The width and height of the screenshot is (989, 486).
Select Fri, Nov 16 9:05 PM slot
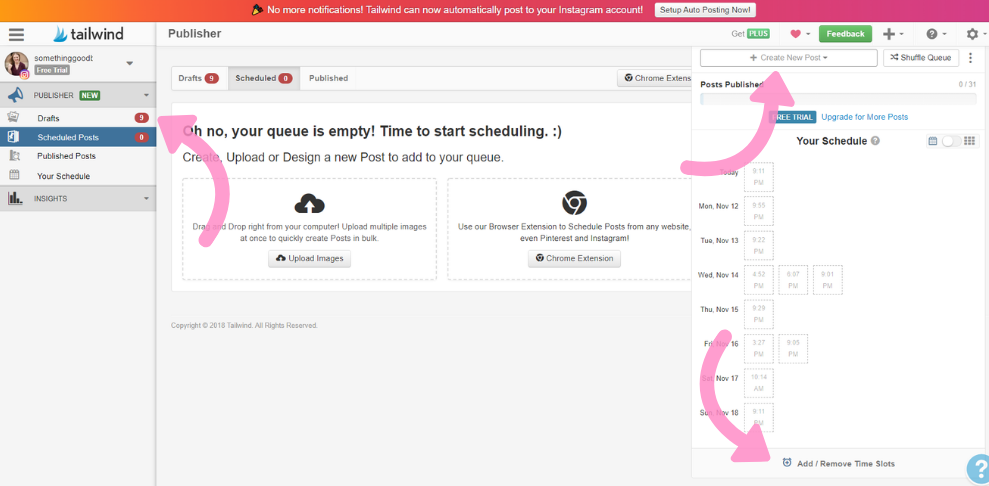[x=793, y=349]
